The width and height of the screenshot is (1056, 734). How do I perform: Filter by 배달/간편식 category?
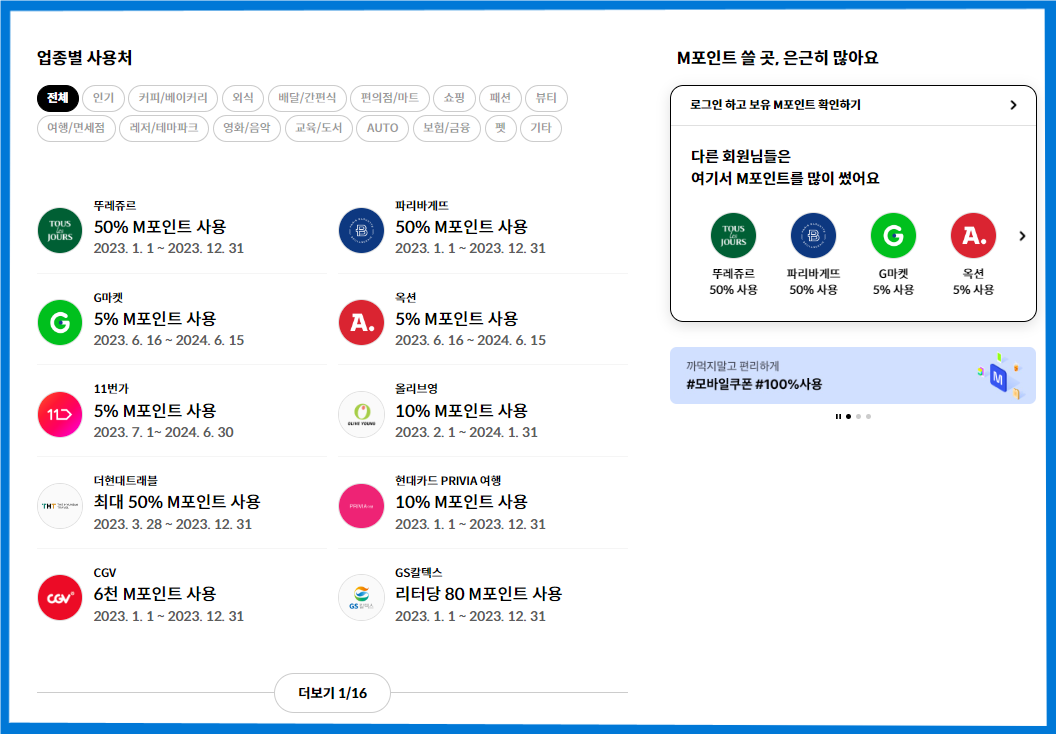pos(307,98)
